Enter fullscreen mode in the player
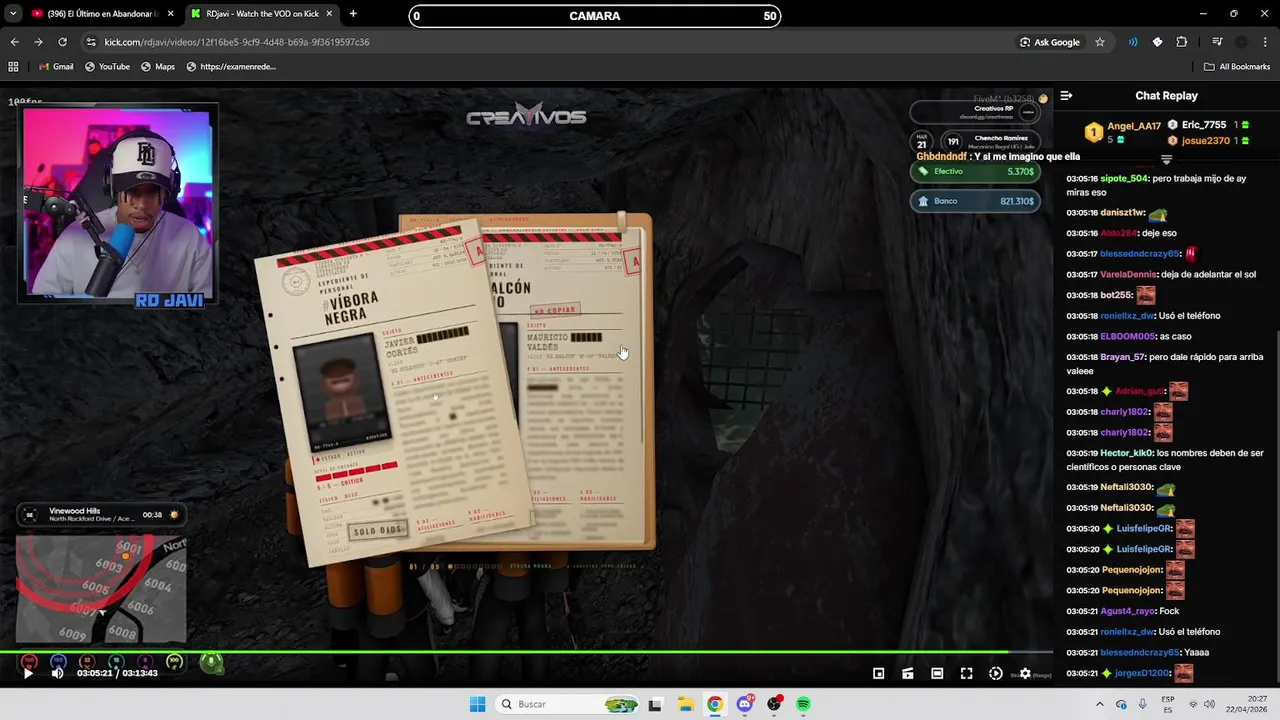Screen dimensions: 1280x720 tap(966, 674)
